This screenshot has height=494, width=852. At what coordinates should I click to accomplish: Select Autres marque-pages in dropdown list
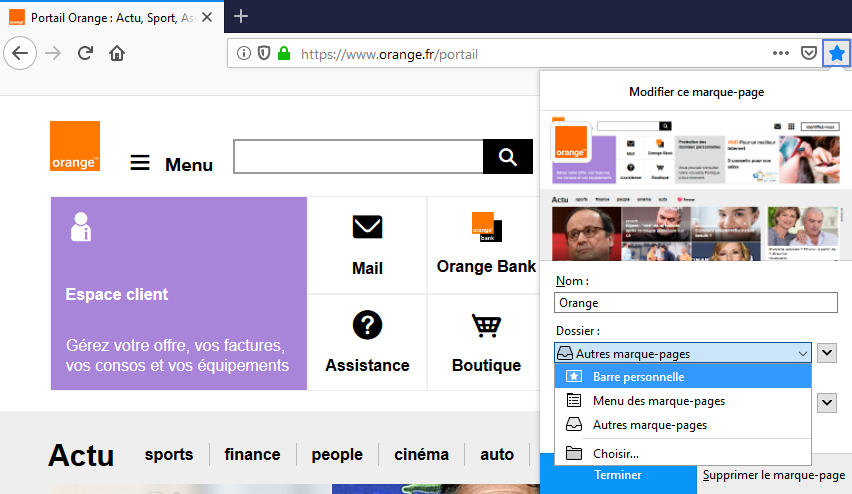point(683,425)
